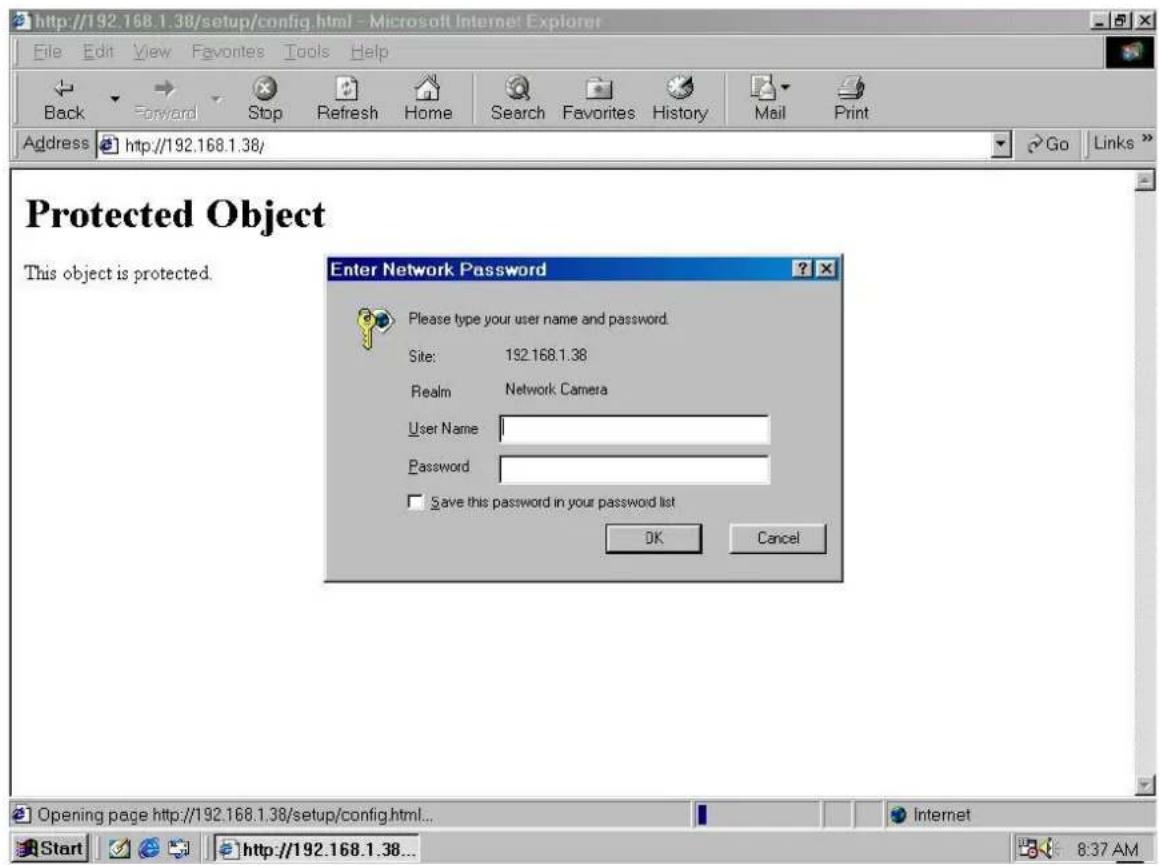Click the status bar 'Opening page' text
The width and height of the screenshot is (1159, 865).
pos(235,815)
